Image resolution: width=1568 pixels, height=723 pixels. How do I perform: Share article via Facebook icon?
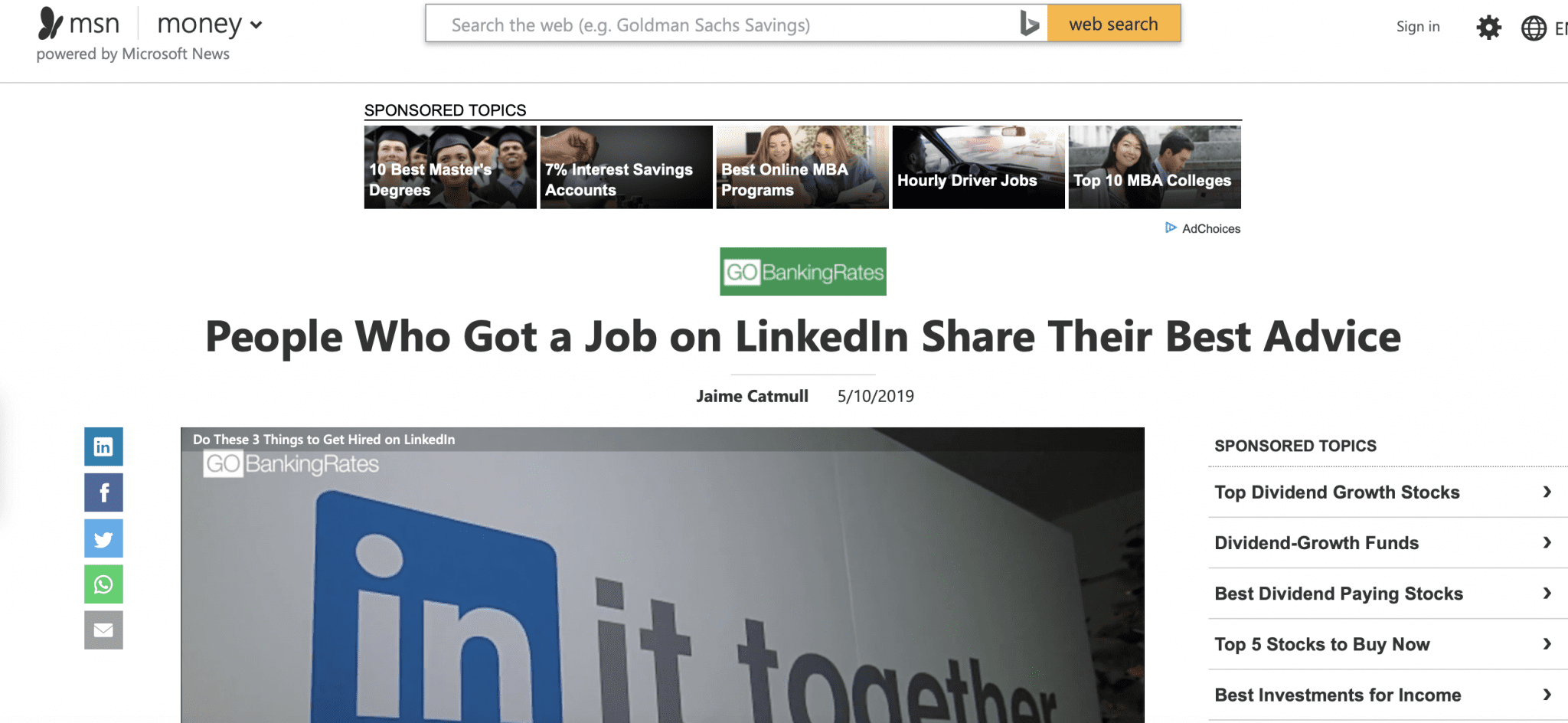103,492
